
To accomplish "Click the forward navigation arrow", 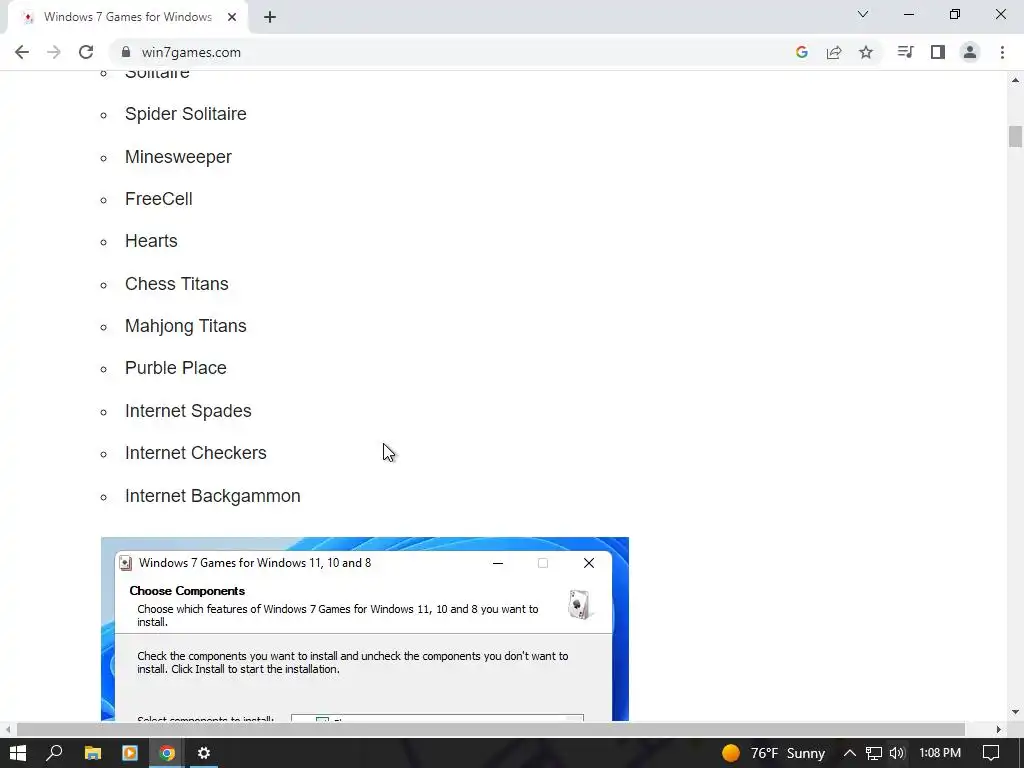I will [54, 52].
